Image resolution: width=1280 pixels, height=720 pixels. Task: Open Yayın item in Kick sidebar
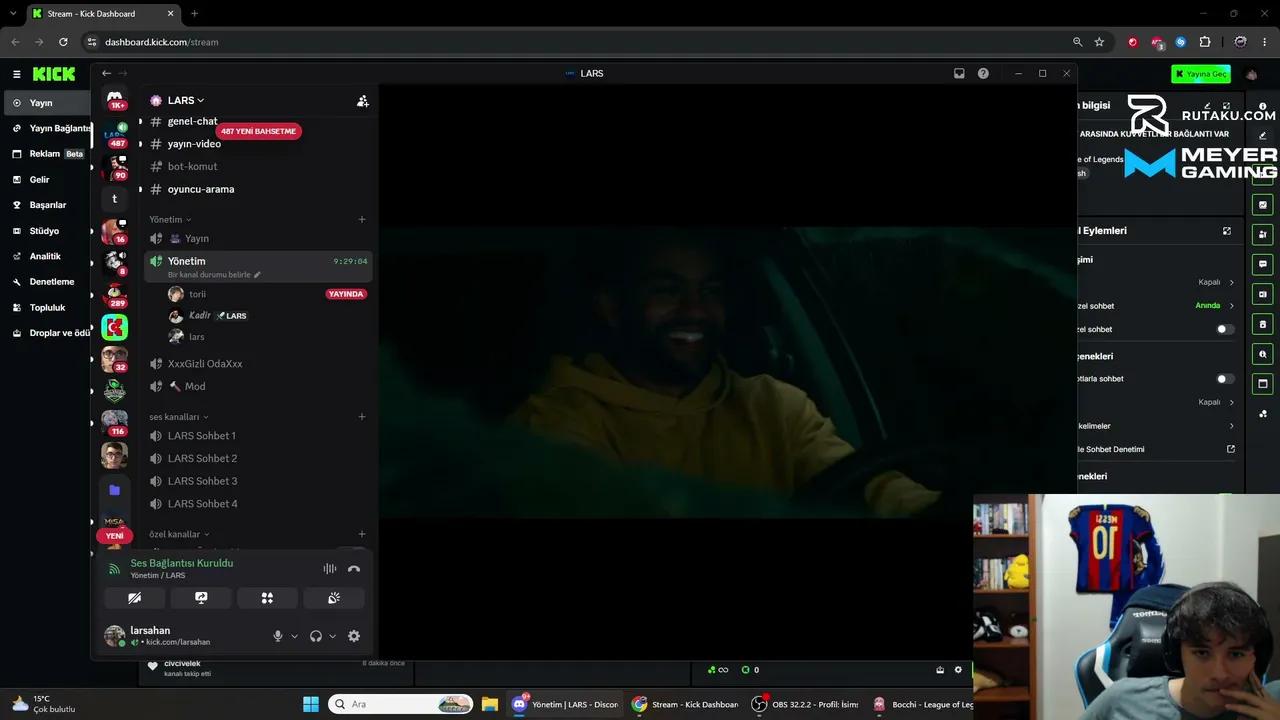(x=45, y=103)
